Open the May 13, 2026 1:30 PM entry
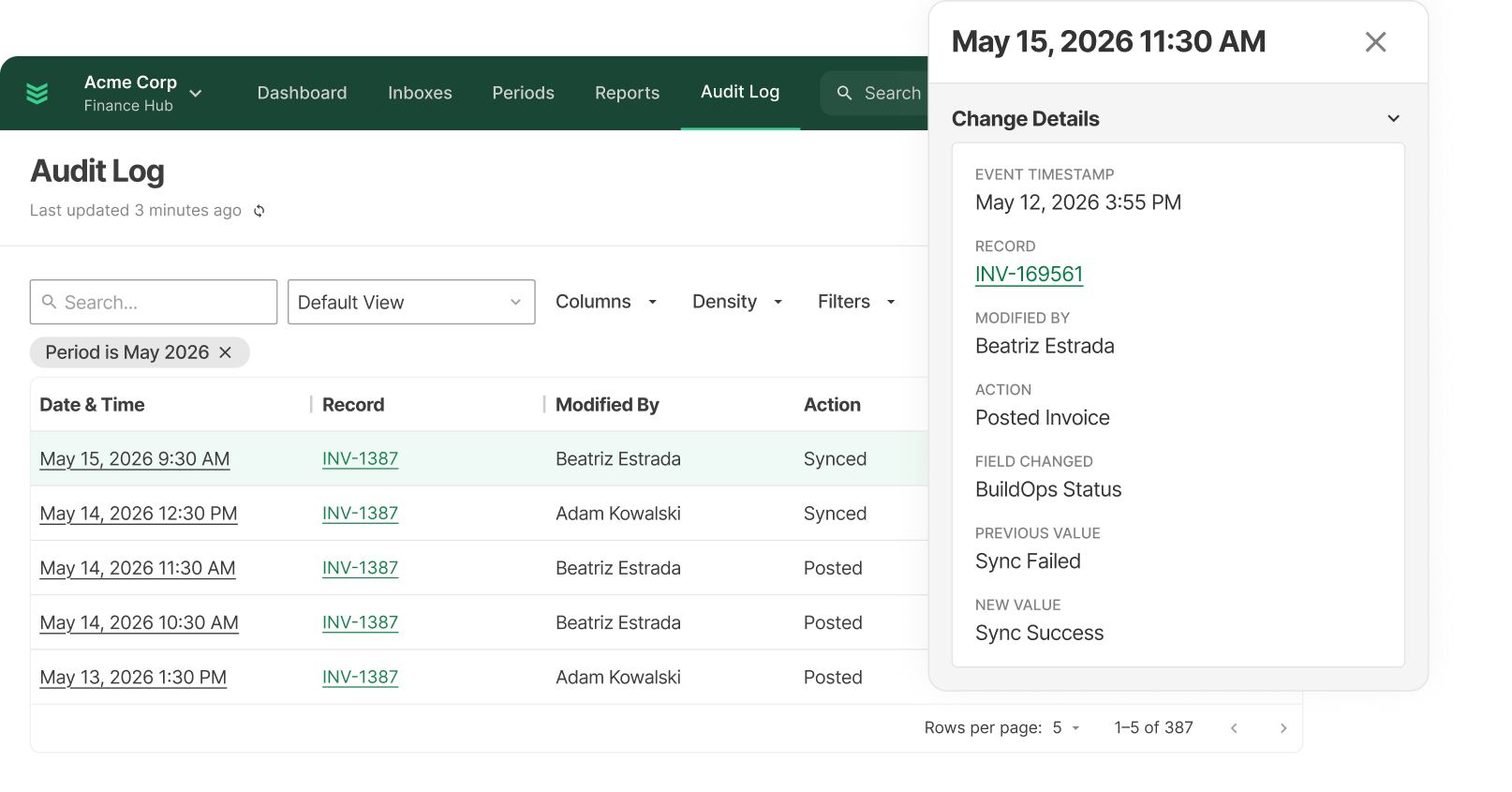Screen dimensions: 1512x792 [133, 678]
